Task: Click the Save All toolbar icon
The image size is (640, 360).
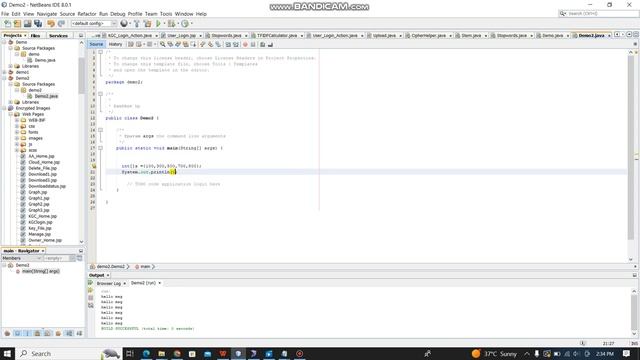Action: coord(38,24)
